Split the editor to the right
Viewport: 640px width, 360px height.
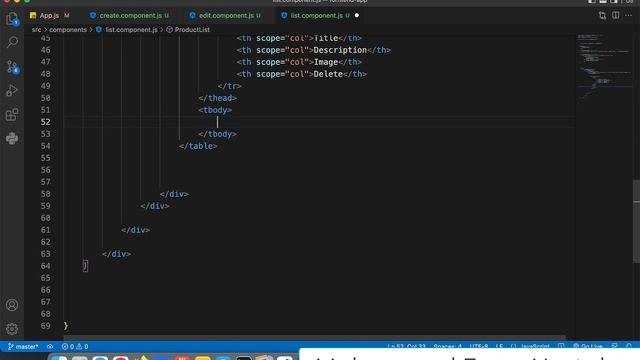tap(616, 16)
